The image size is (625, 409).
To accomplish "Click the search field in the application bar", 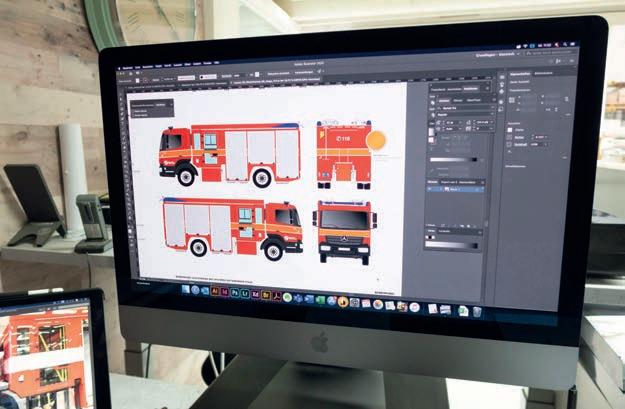I will [552, 53].
